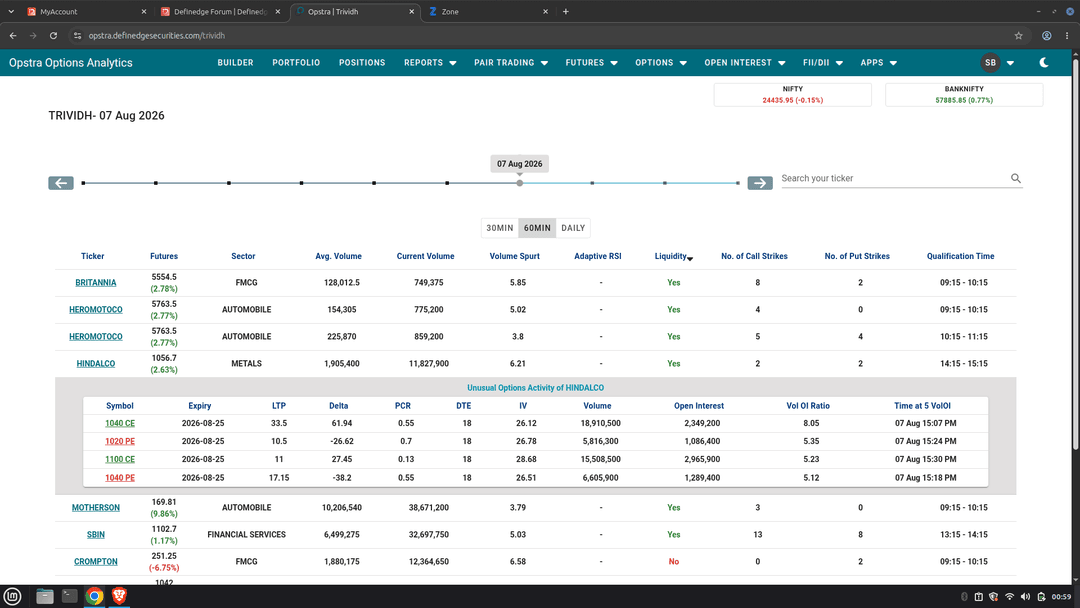Open BRITANNIA ticker link
Screen dimensions: 1080x608
pyautogui.click(x=96, y=283)
